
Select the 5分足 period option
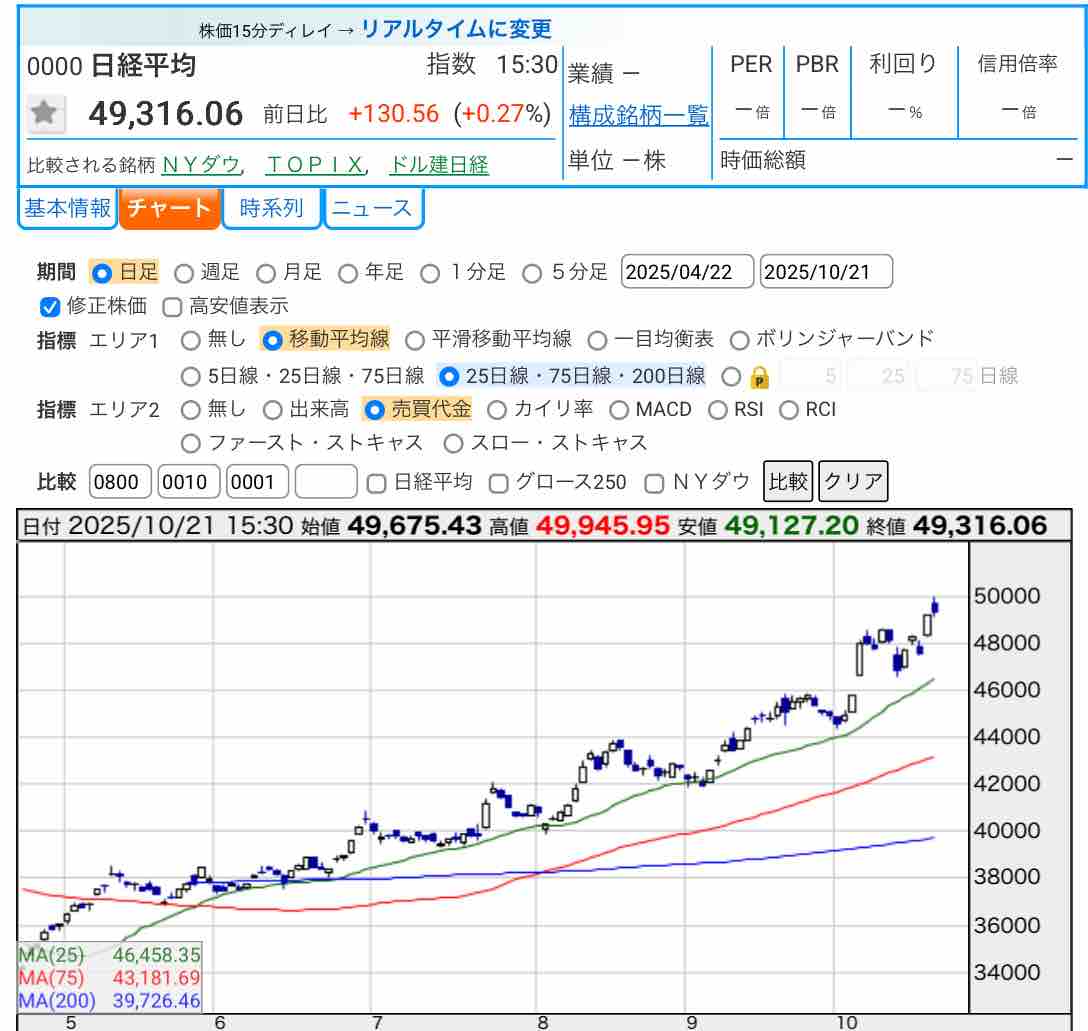pyautogui.click(x=533, y=272)
